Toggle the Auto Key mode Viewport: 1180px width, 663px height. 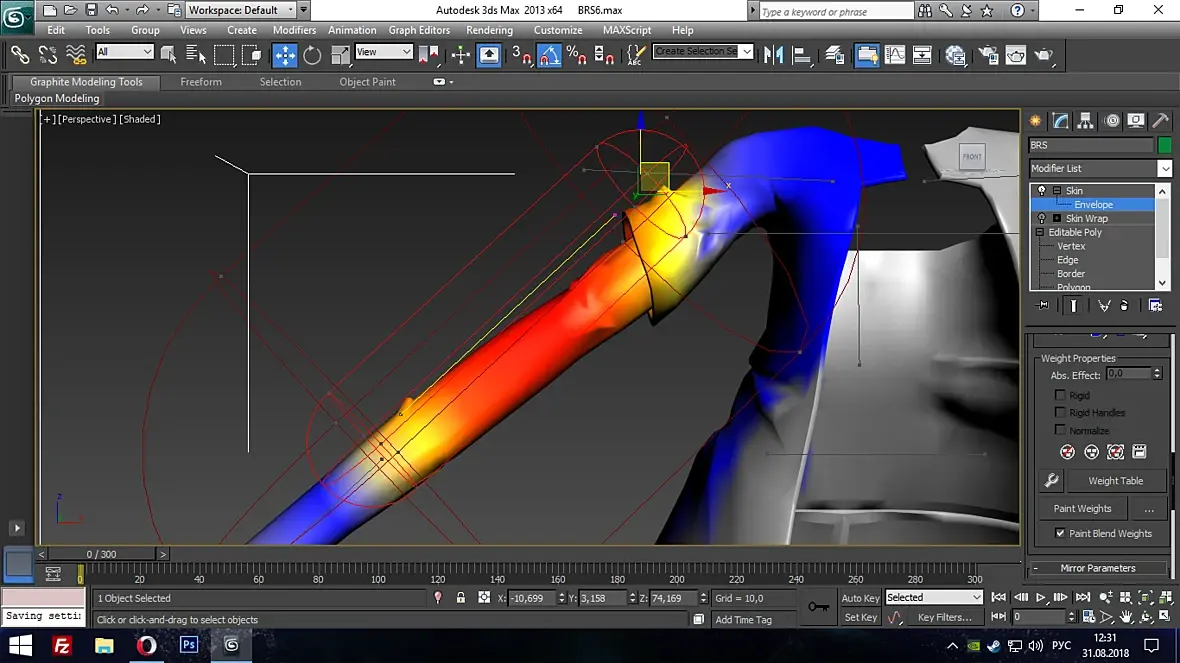point(860,598)
